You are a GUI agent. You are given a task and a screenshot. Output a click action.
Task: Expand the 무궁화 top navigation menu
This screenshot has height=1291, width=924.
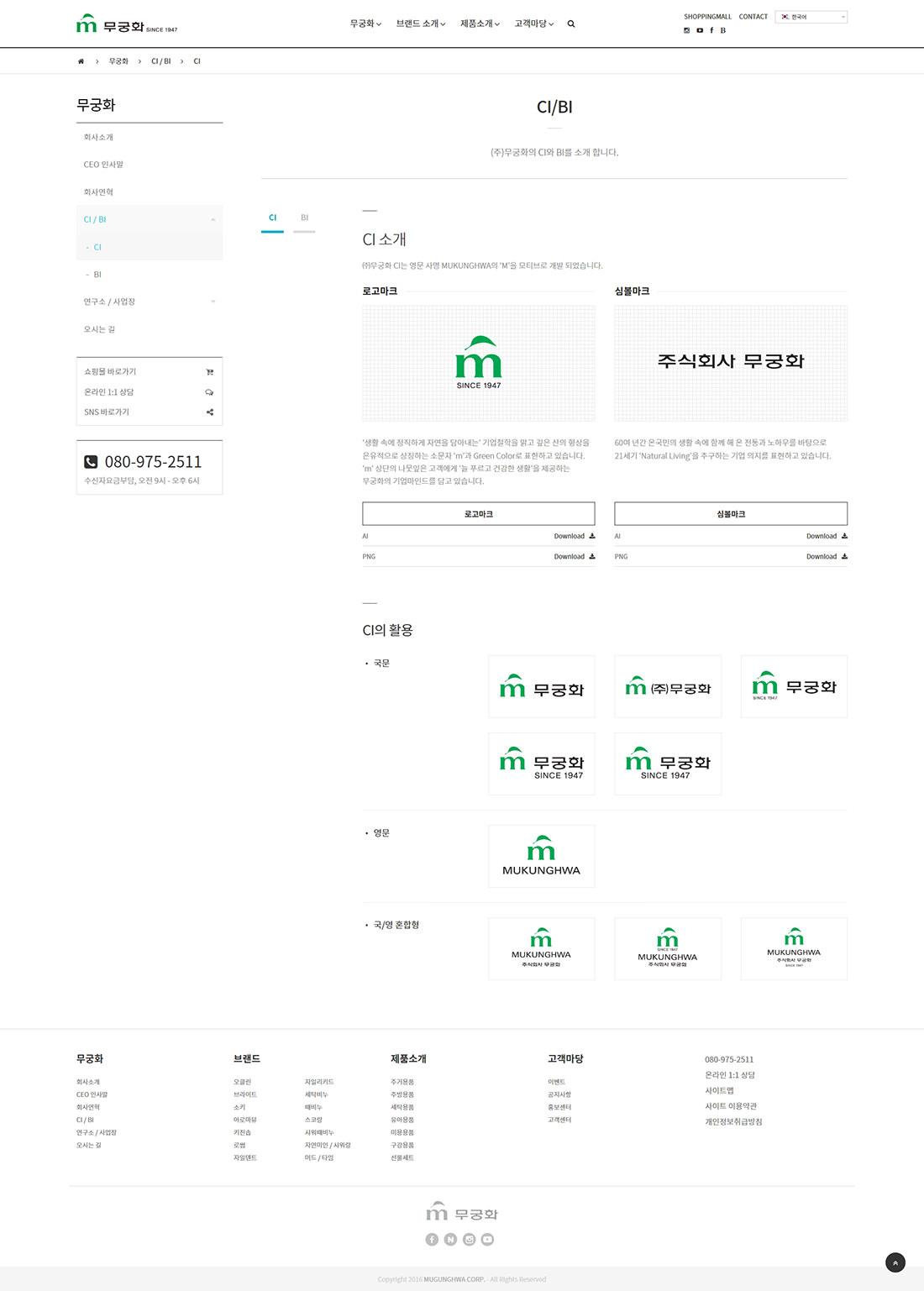coord(365,24)
